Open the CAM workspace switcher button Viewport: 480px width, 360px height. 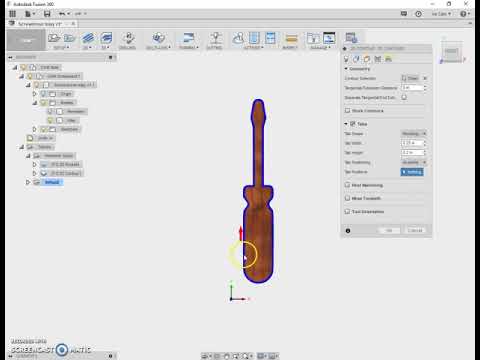point(26,40)
